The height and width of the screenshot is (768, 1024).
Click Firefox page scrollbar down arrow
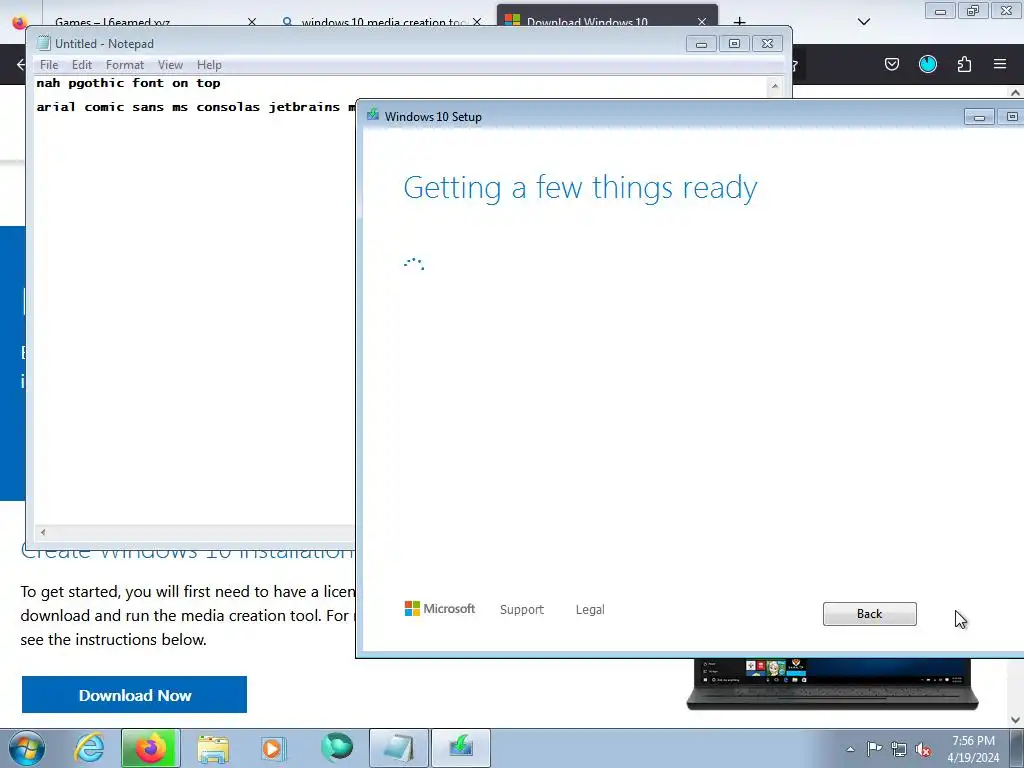(x=1015, y=720)
